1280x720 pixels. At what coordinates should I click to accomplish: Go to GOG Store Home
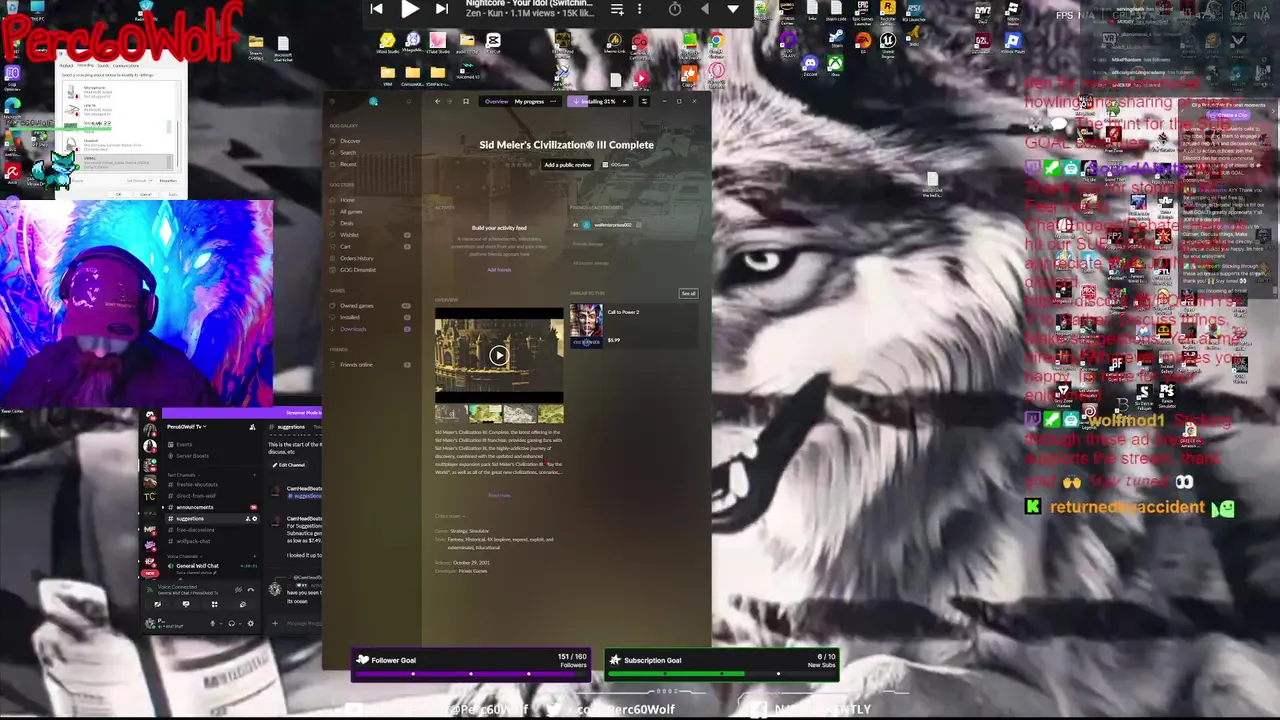click(346, 200)
